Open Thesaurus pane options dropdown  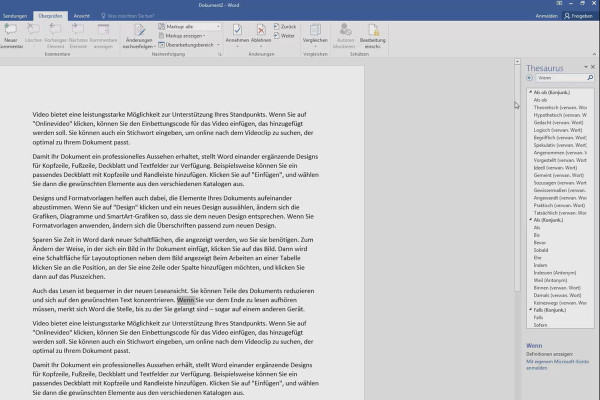pos(585,67)
